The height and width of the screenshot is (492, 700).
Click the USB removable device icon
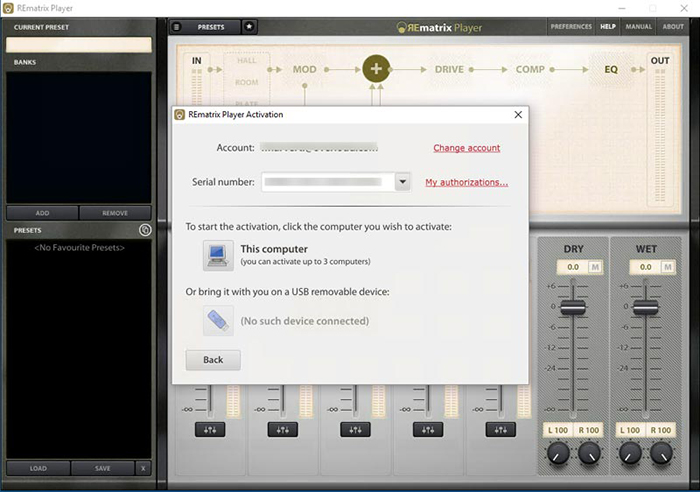coord(218,321)
